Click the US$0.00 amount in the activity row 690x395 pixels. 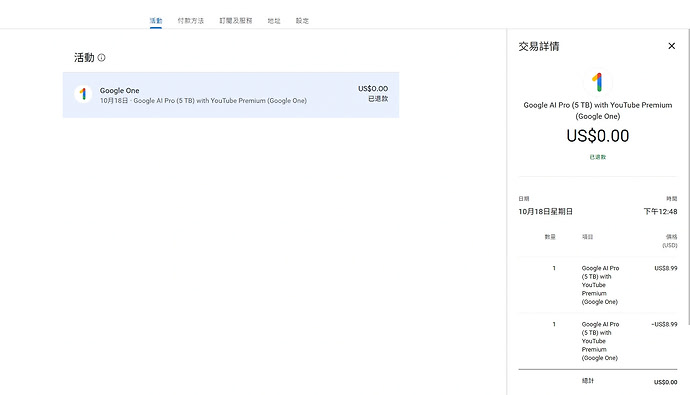(373, 88)
